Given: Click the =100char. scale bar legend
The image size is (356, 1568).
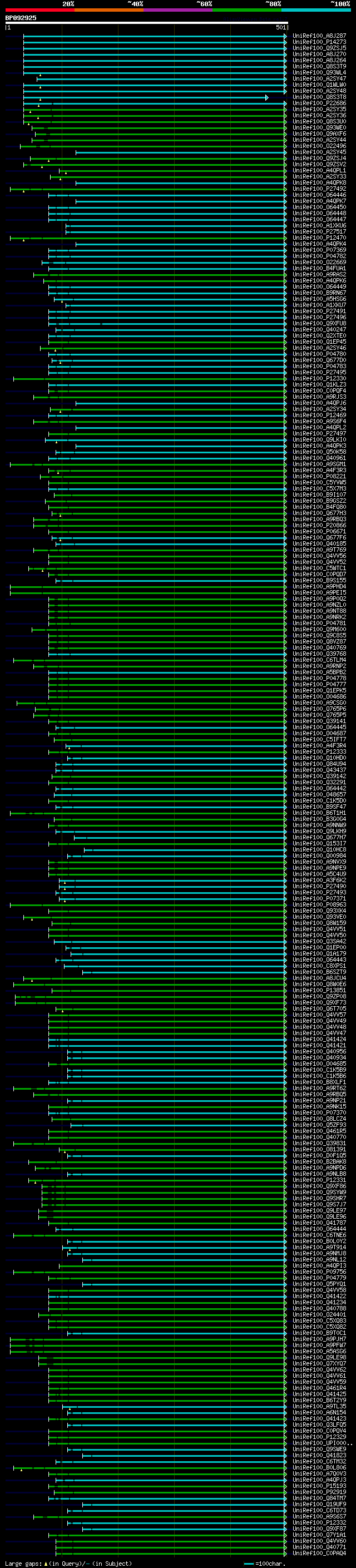Looking at the screenshot, I should pos(265,1564).
